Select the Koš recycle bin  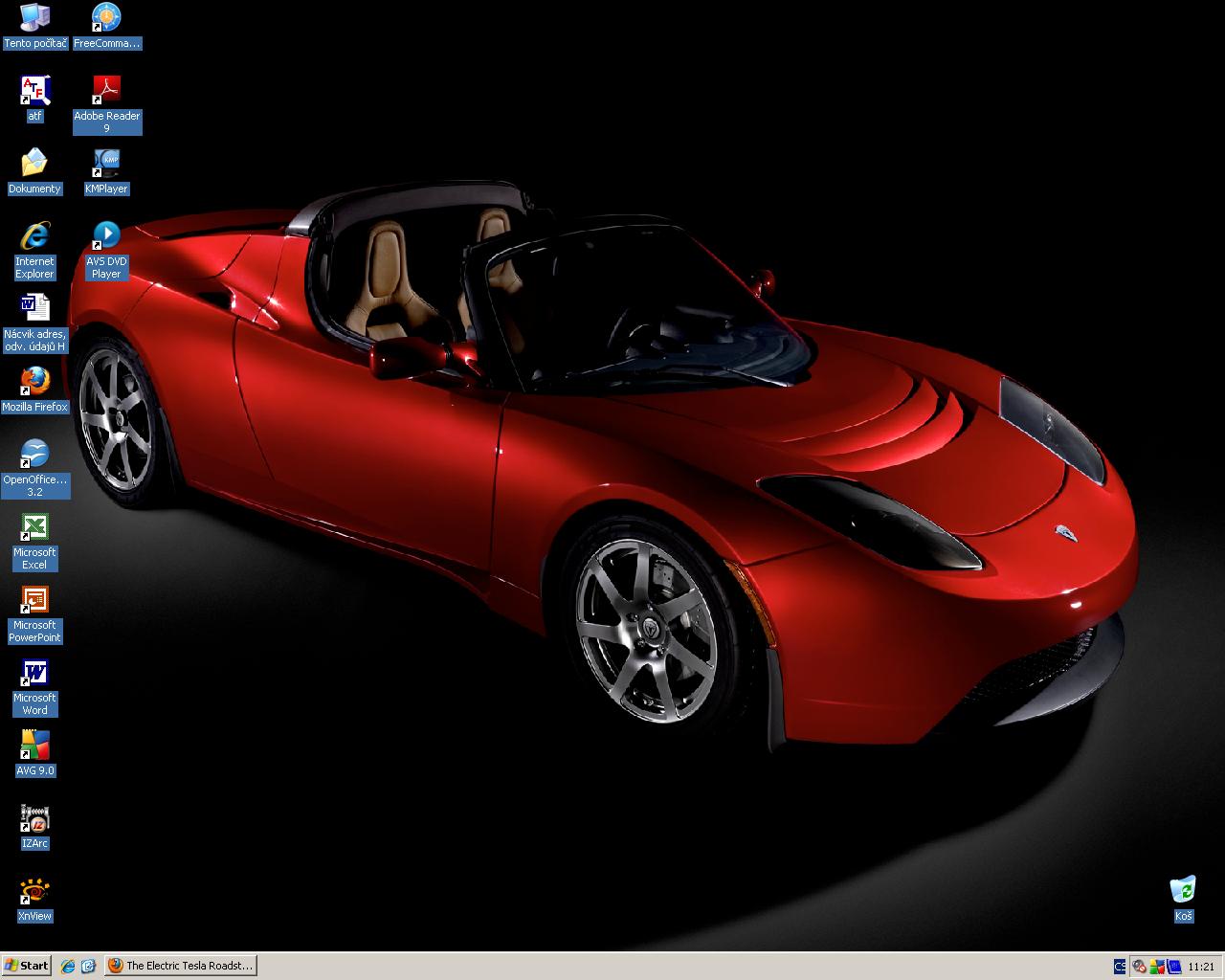(1183, 890)
